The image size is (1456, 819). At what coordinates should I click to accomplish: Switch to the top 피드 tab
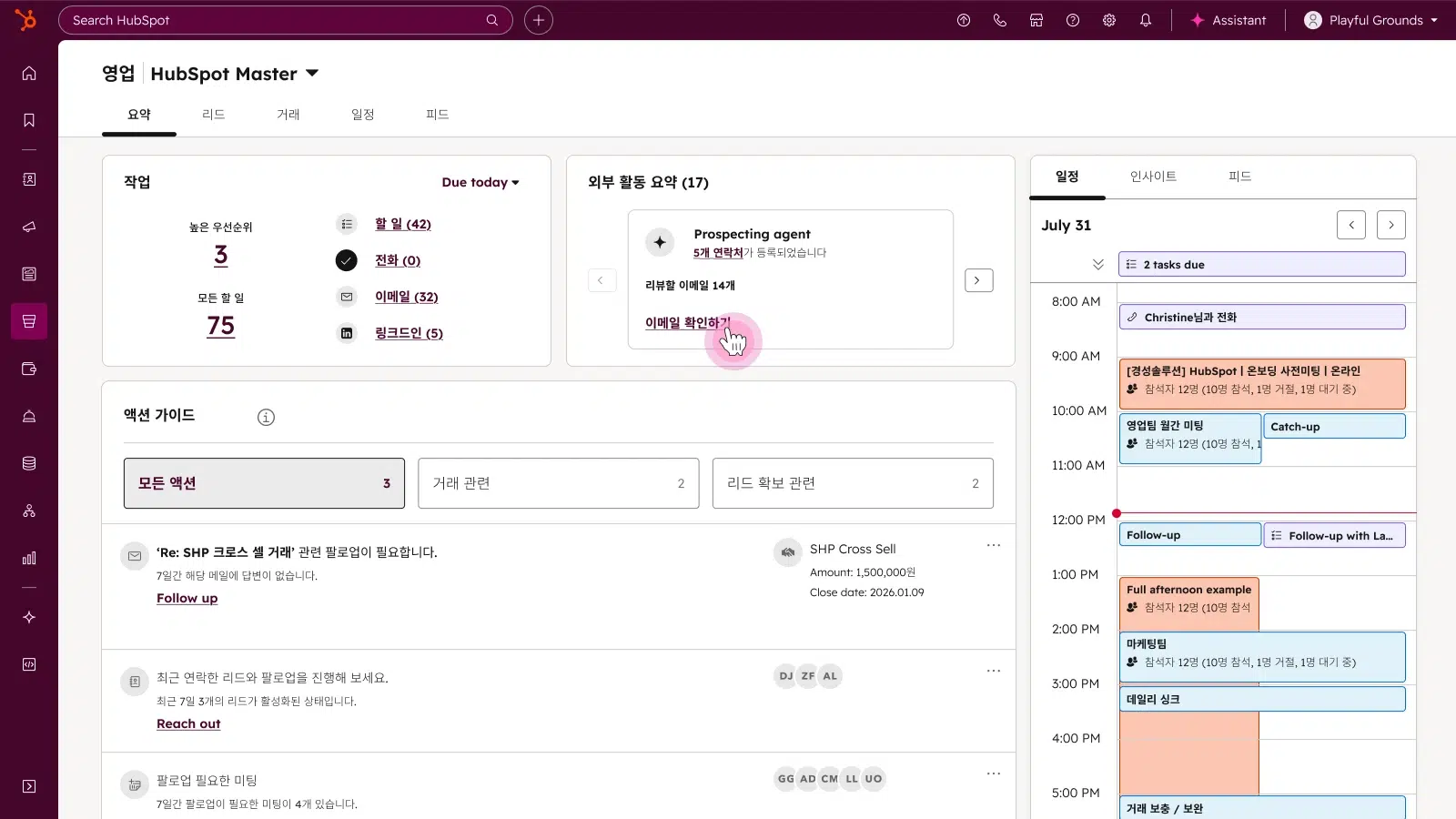(438, 115)
